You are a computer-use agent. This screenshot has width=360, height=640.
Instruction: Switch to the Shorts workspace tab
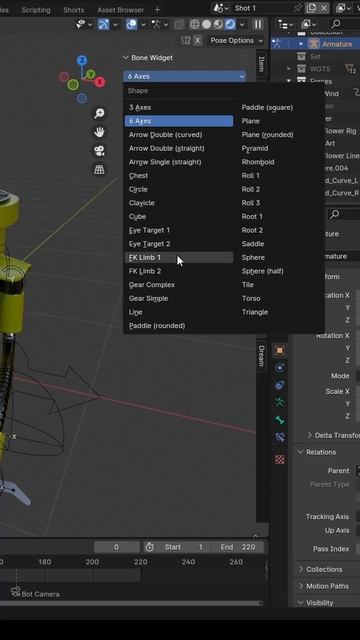pyautogui.click(x=73, y=10)
